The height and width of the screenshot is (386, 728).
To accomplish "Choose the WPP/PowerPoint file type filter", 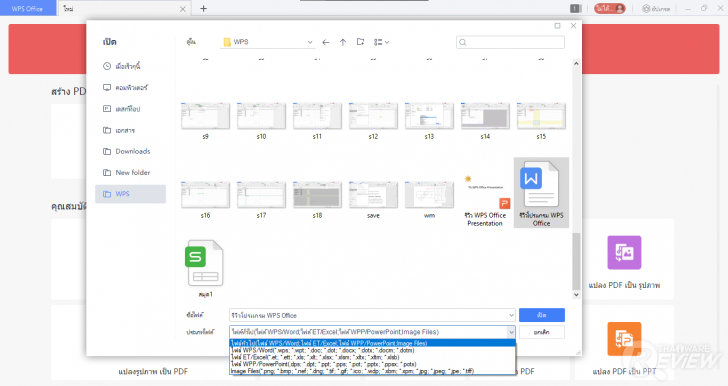I will pyautogui.click(x=373, y=364).
